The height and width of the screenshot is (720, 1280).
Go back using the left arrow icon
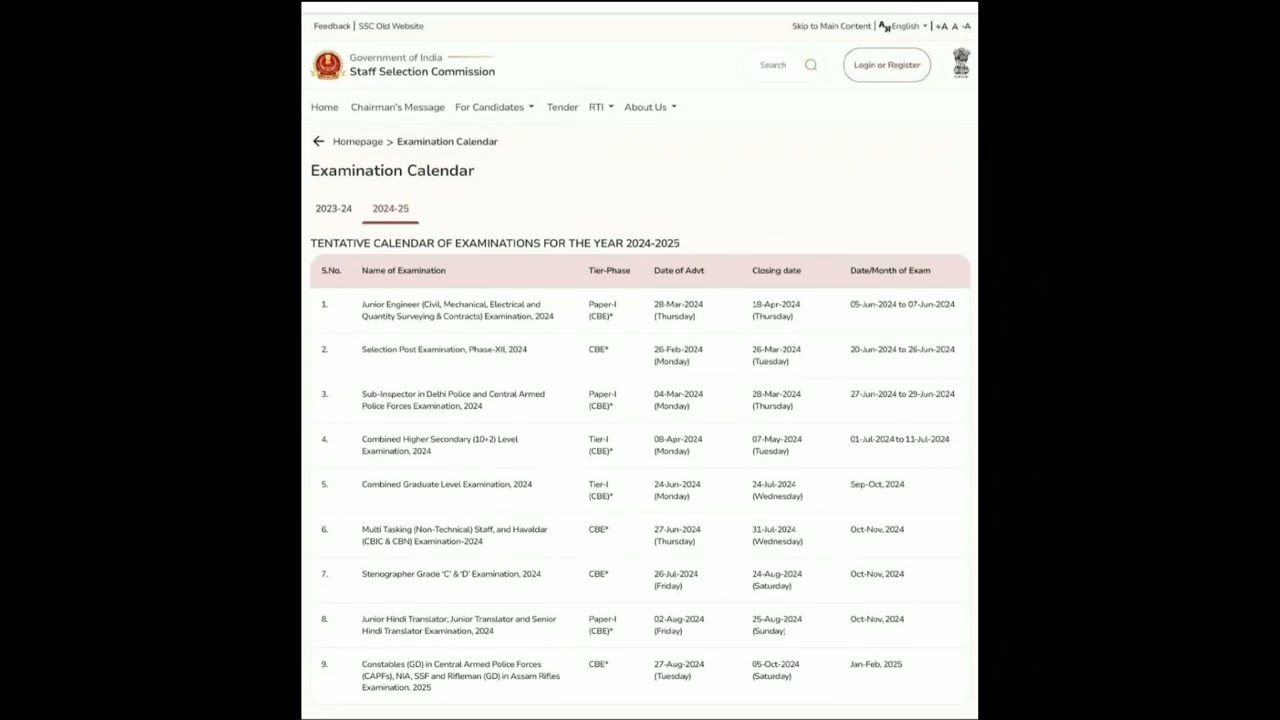pyautogui.click(x=318, y=141)
